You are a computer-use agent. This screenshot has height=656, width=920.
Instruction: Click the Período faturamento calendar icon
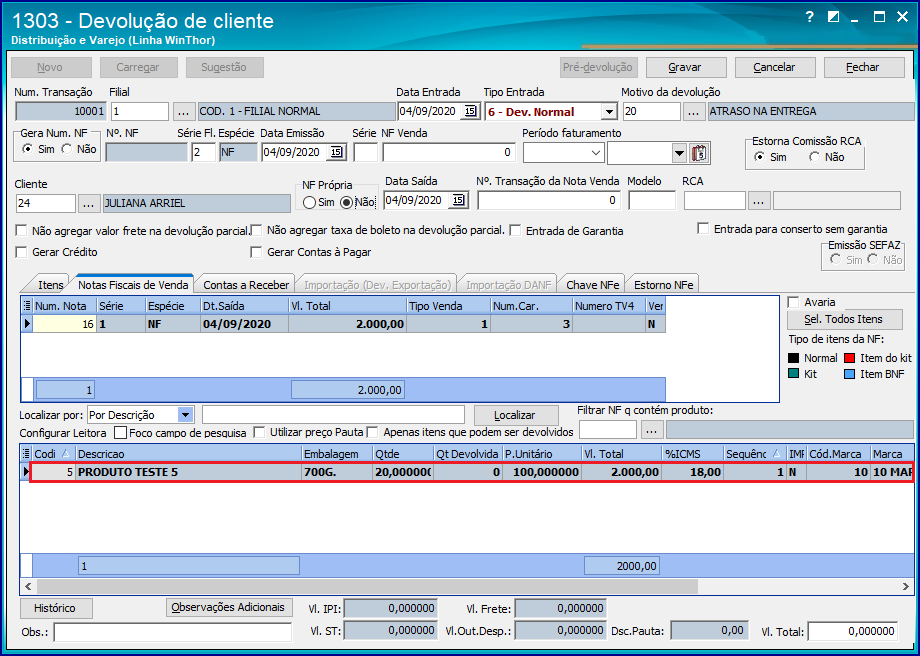click(699, 153)
